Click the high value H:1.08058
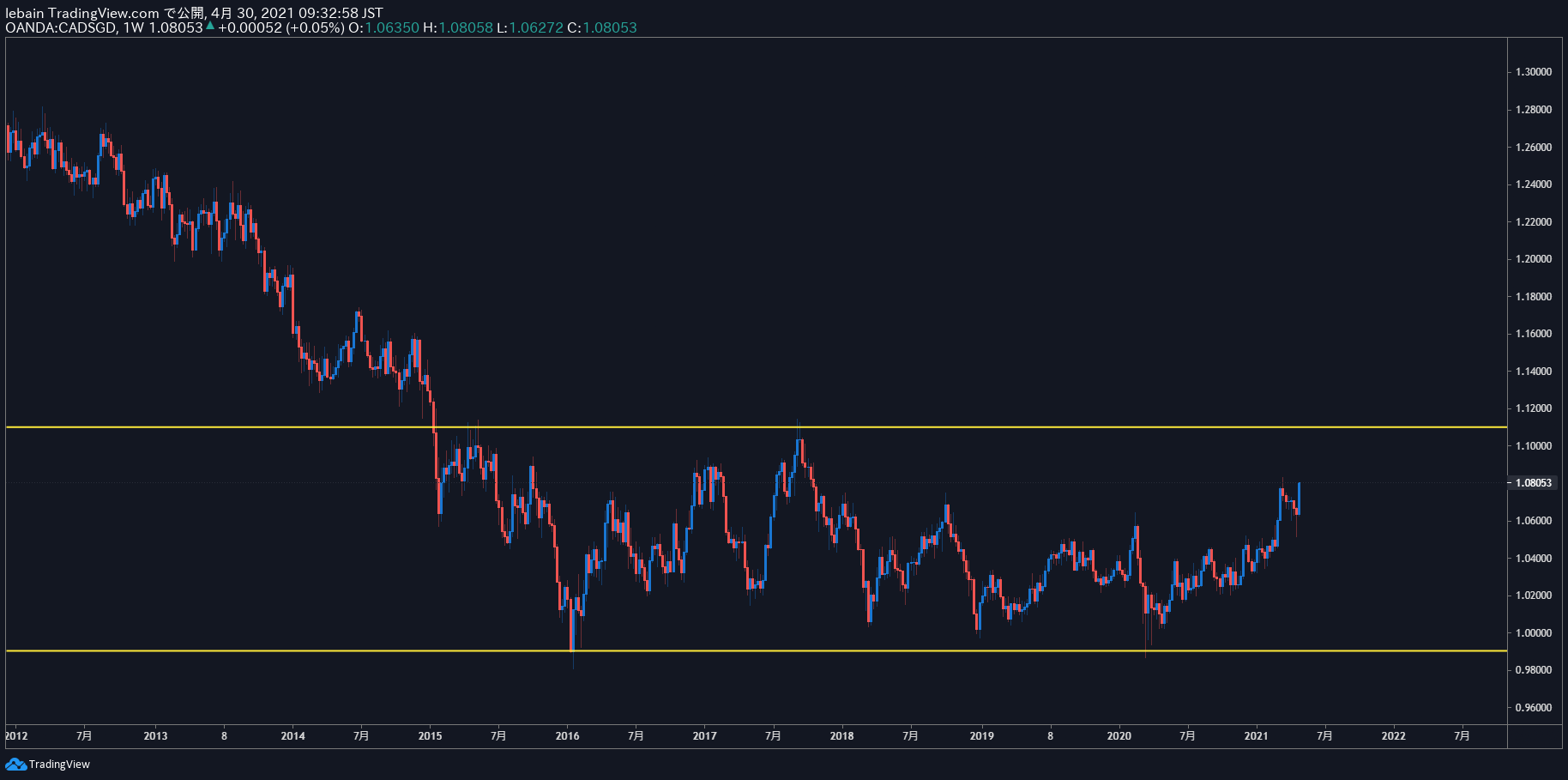1568x780 pixels. pos(458,27)
